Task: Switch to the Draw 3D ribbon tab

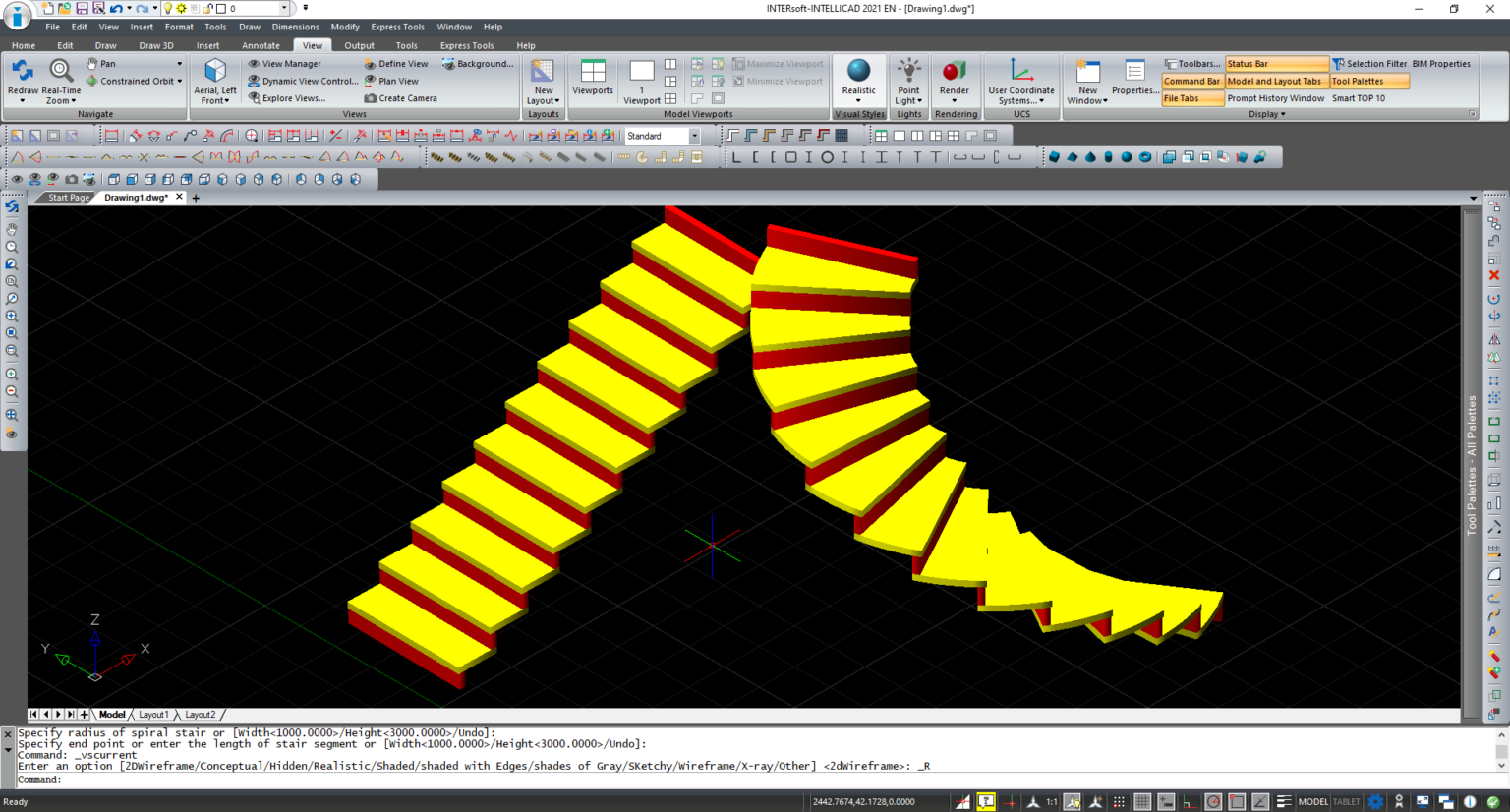Action: (x=156, y=45)
